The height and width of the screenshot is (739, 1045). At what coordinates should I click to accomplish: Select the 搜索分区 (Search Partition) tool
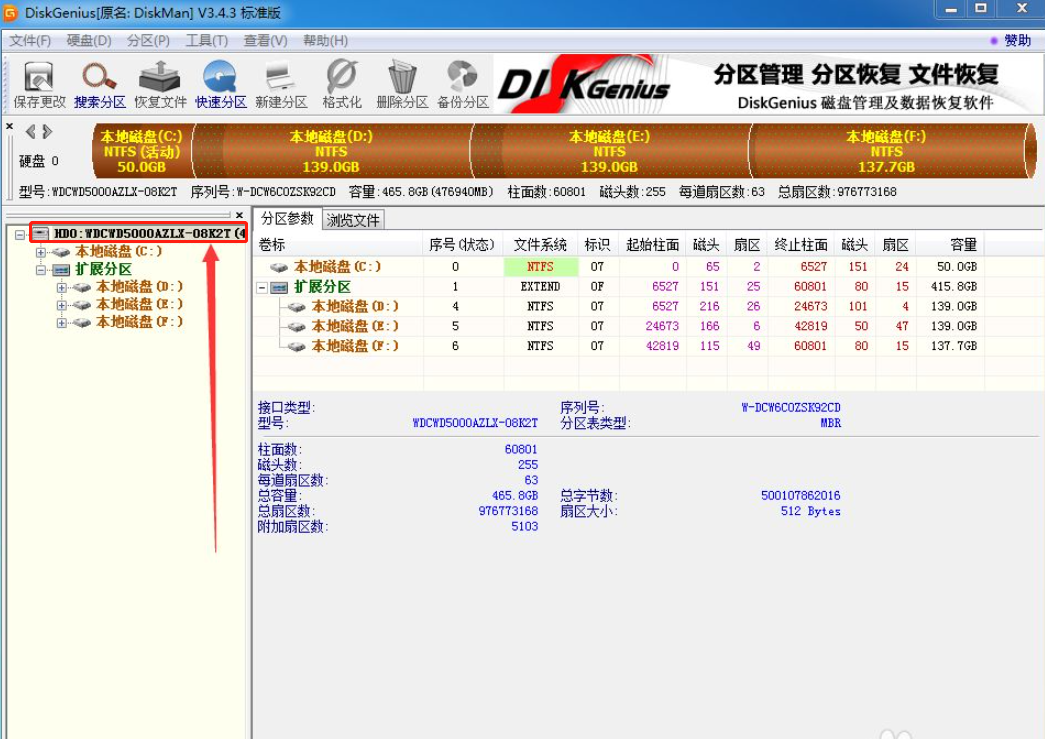click(97, 80)
